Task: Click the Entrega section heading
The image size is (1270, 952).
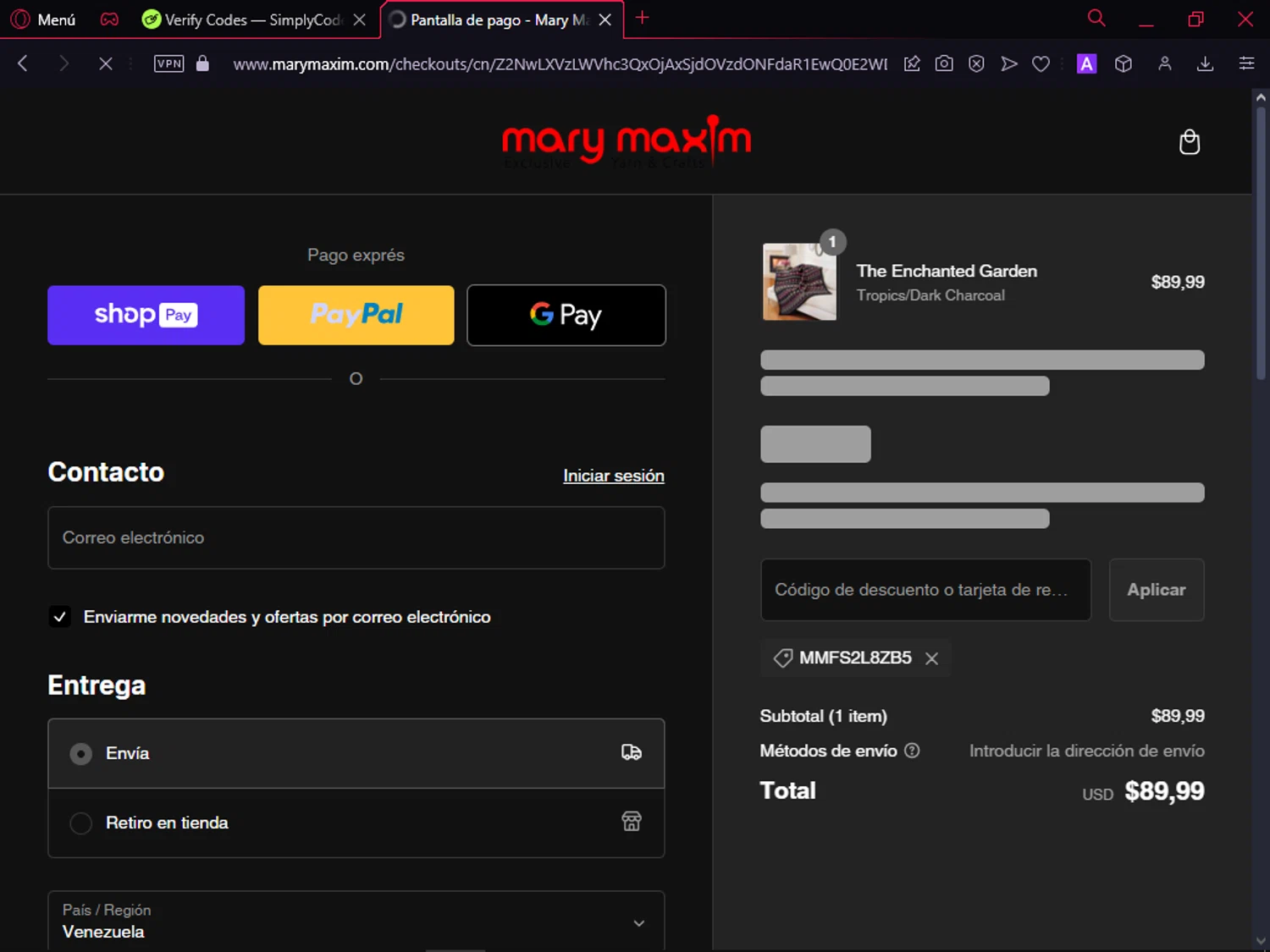Action: tap(97, 685)
